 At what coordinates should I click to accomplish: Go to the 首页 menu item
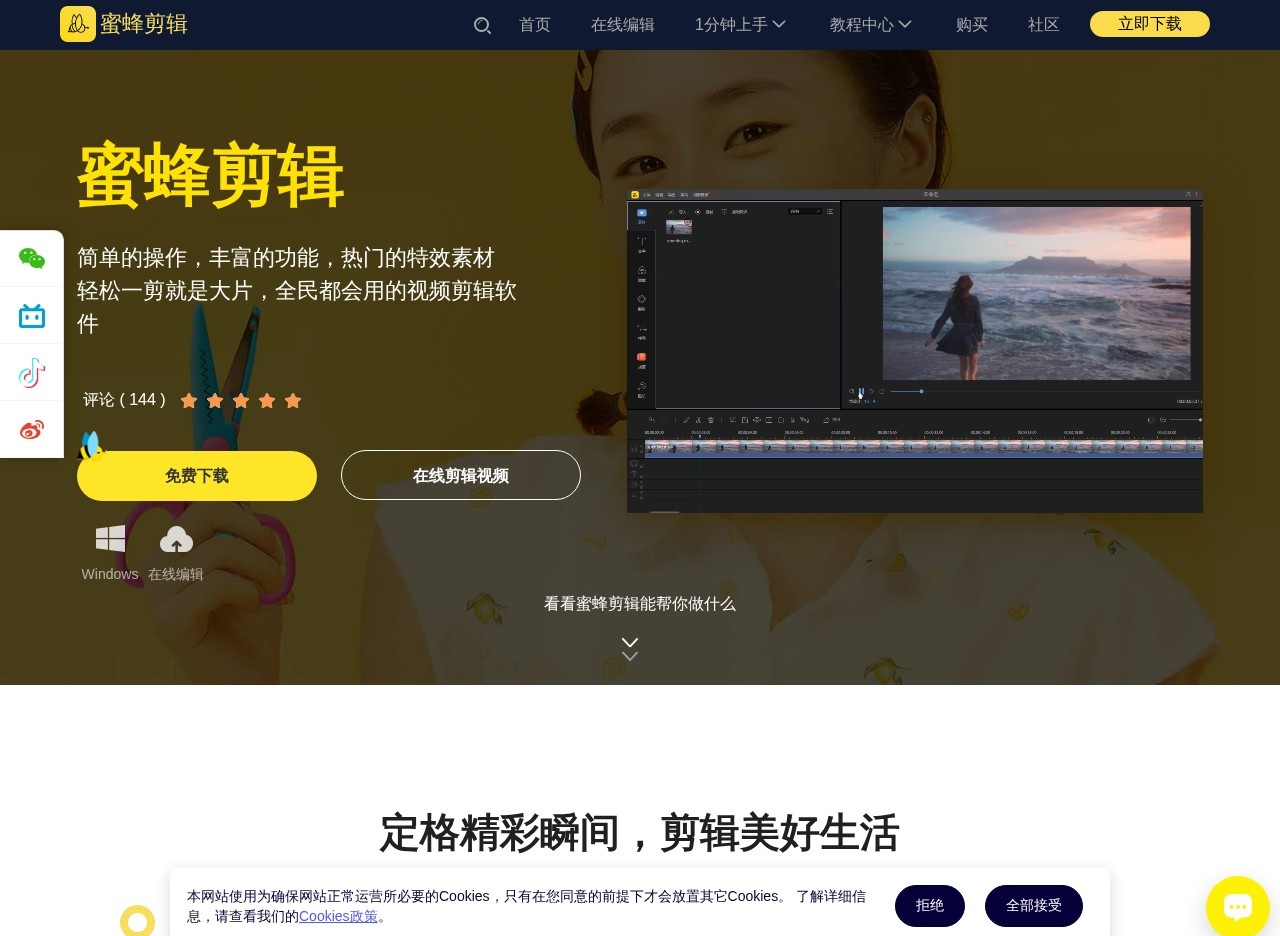point(535,25)
